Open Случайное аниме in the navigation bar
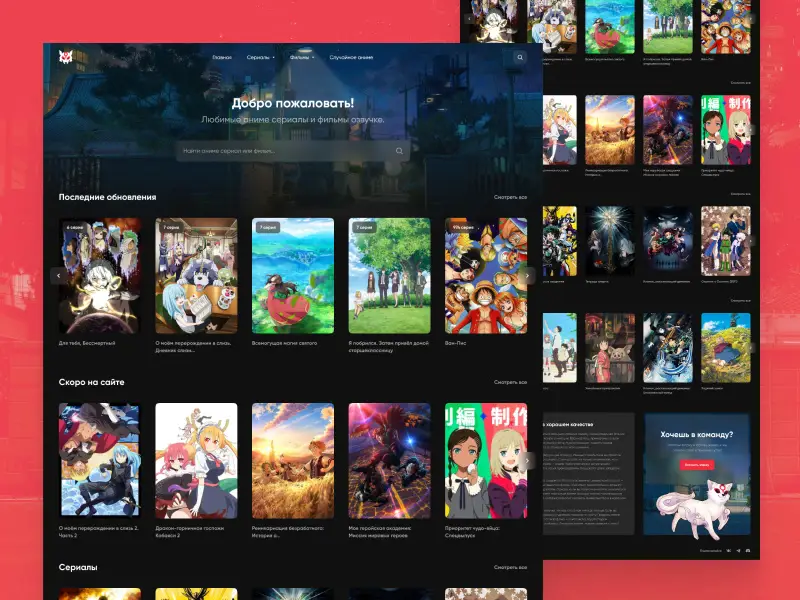 click(351, 58)
